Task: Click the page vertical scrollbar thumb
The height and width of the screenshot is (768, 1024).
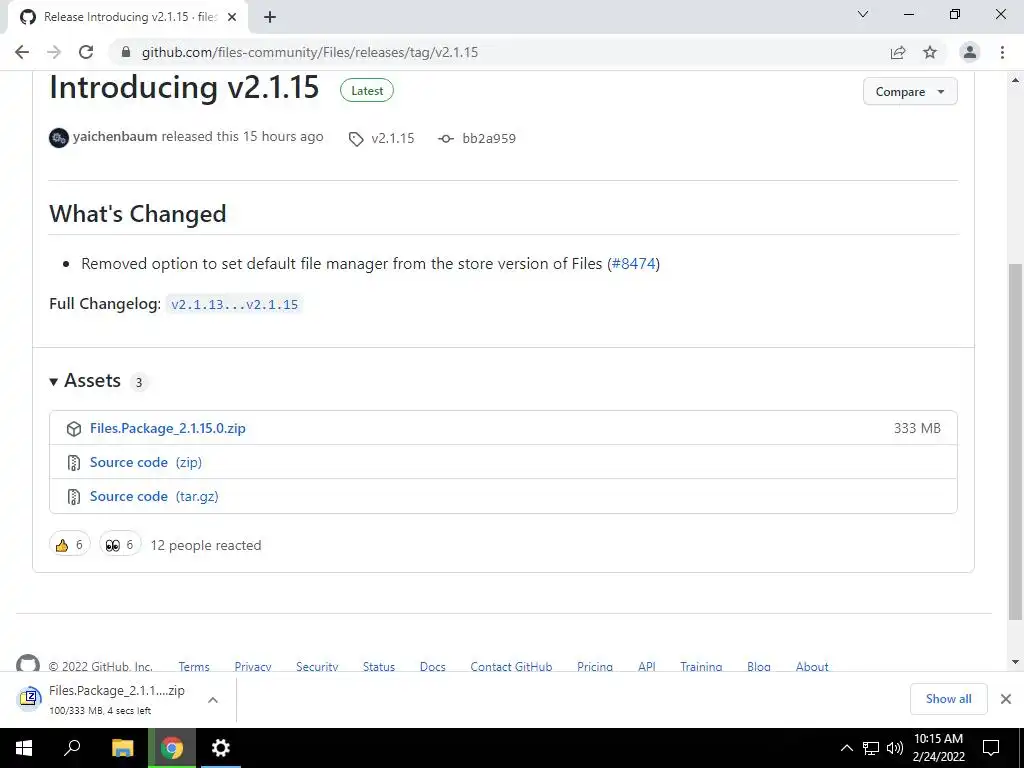Action: tap(1015, 441)
